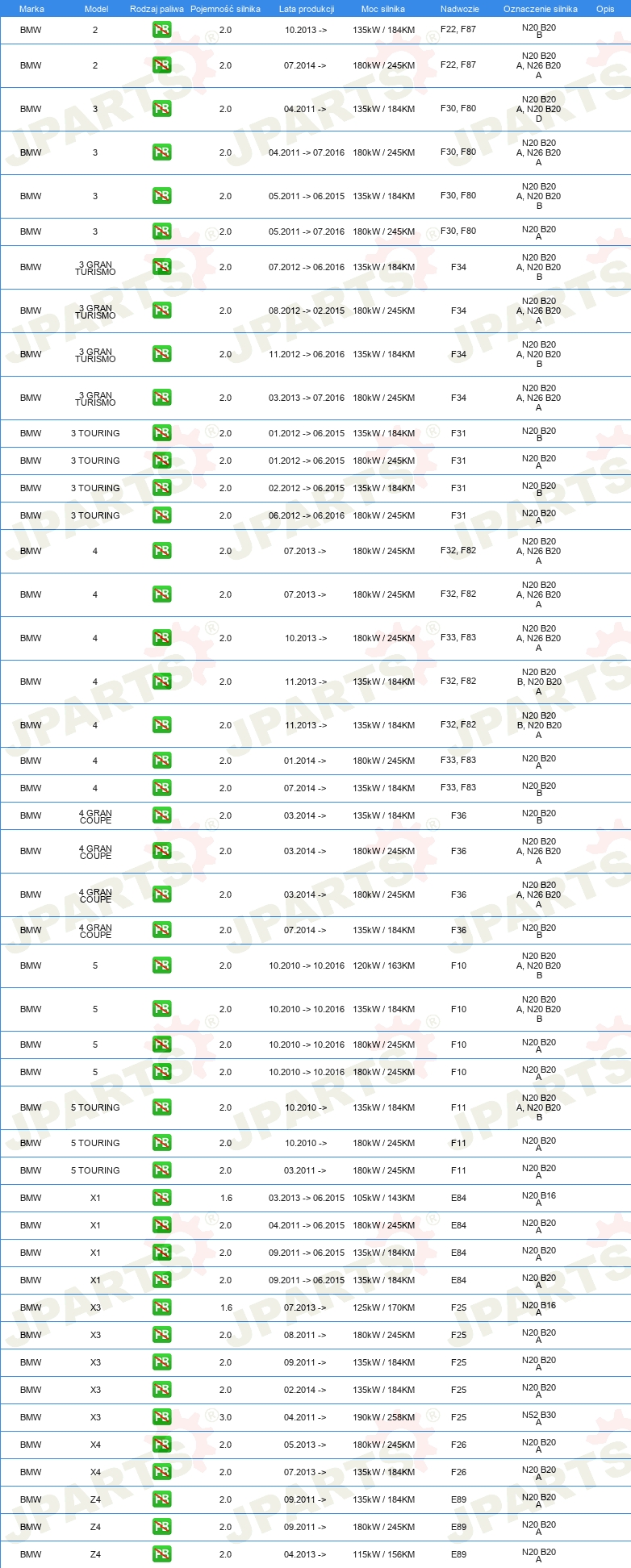Click the '1.6' capacity in the X3 row
The width and height of the screenshot is (631, 1568).
coord(226,1307)
